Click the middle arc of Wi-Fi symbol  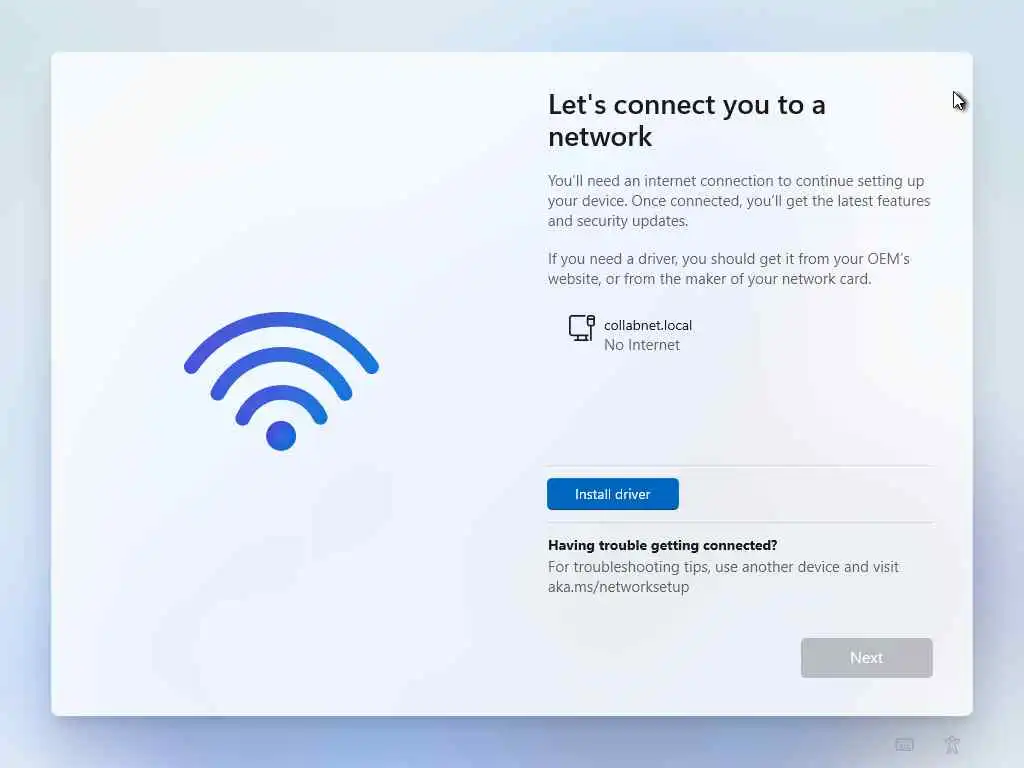tap(281, 358)
